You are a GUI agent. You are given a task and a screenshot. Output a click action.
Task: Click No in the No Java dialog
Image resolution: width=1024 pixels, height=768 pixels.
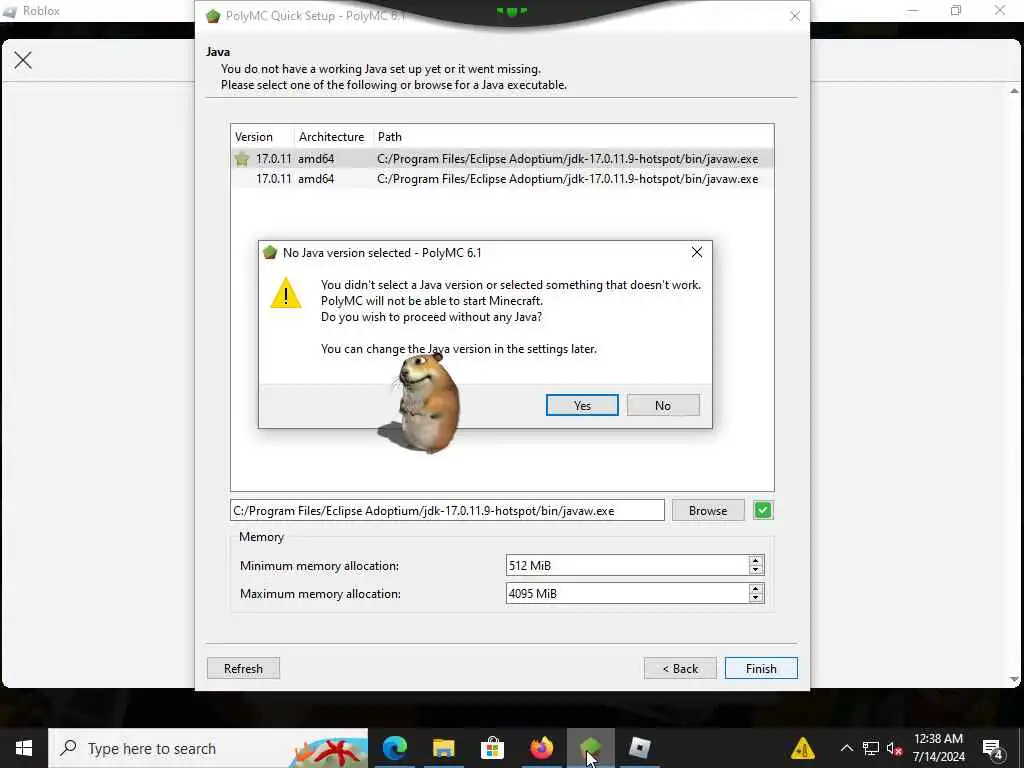click(663, 405)
